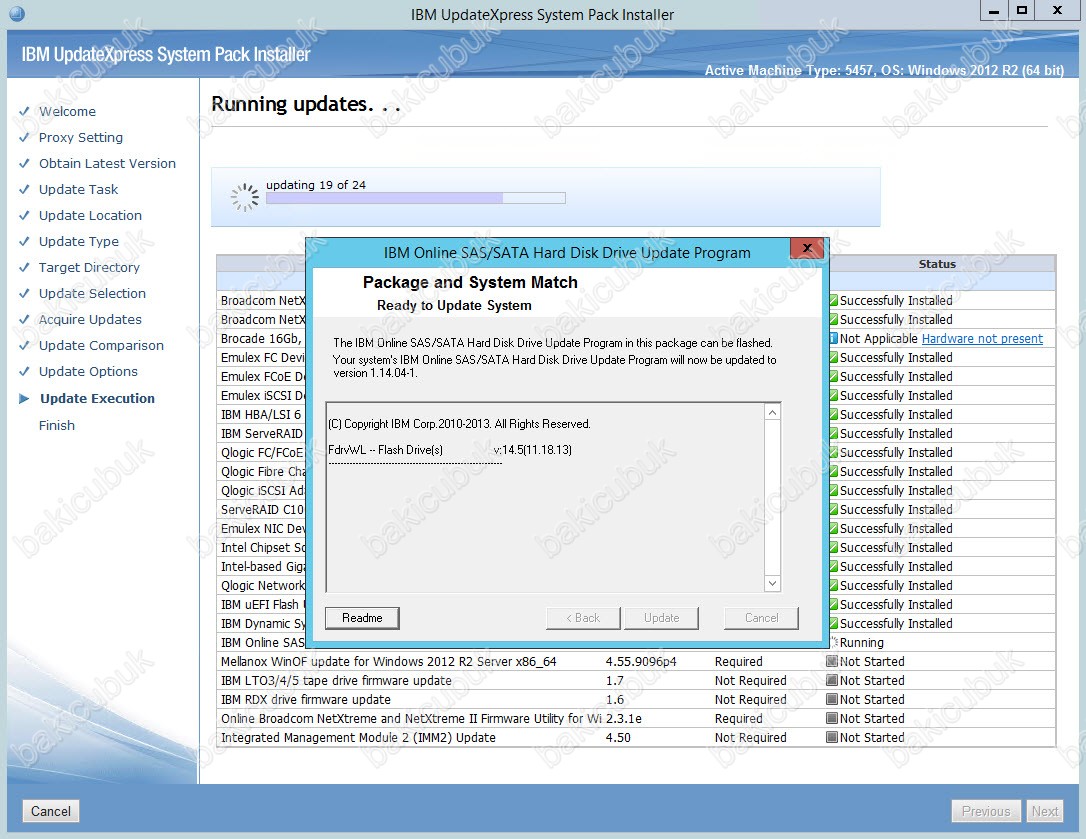Select the Update Task step
1086x839 pixels.
click(78, 189)
